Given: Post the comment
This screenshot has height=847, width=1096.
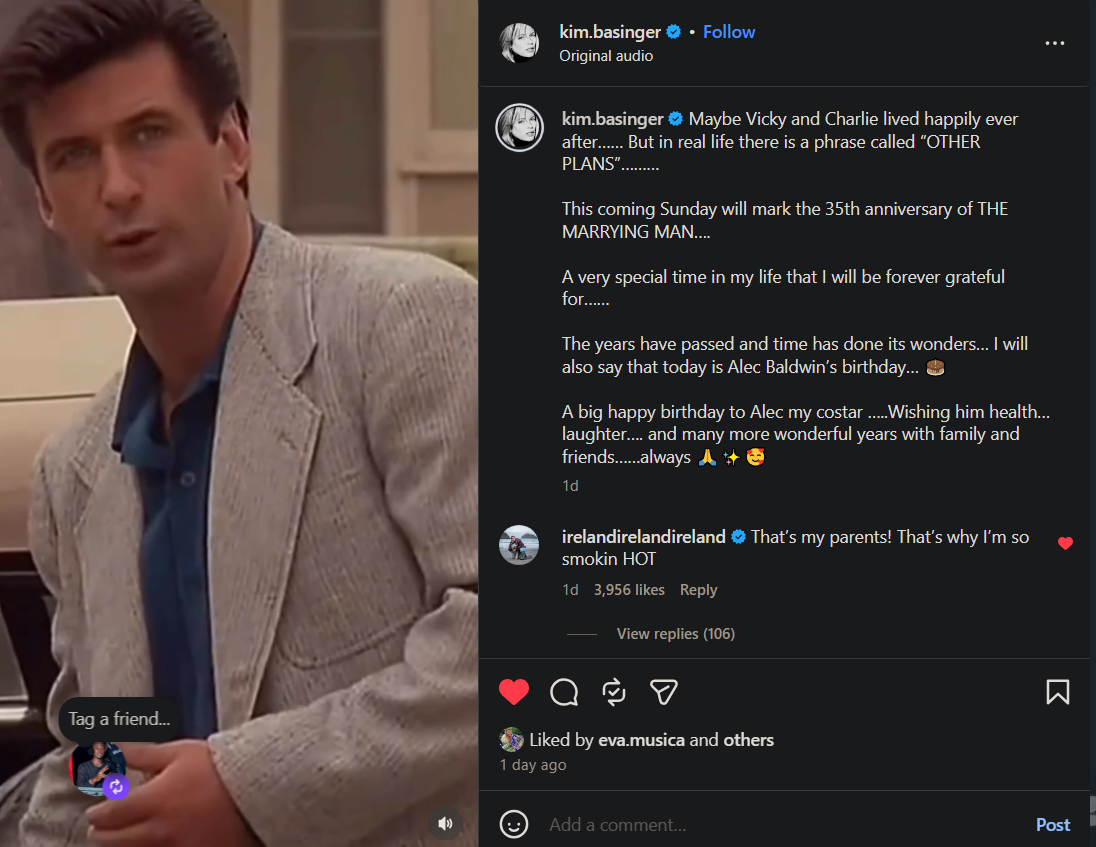Looking at the screenshot, I should coord(1053,825).
